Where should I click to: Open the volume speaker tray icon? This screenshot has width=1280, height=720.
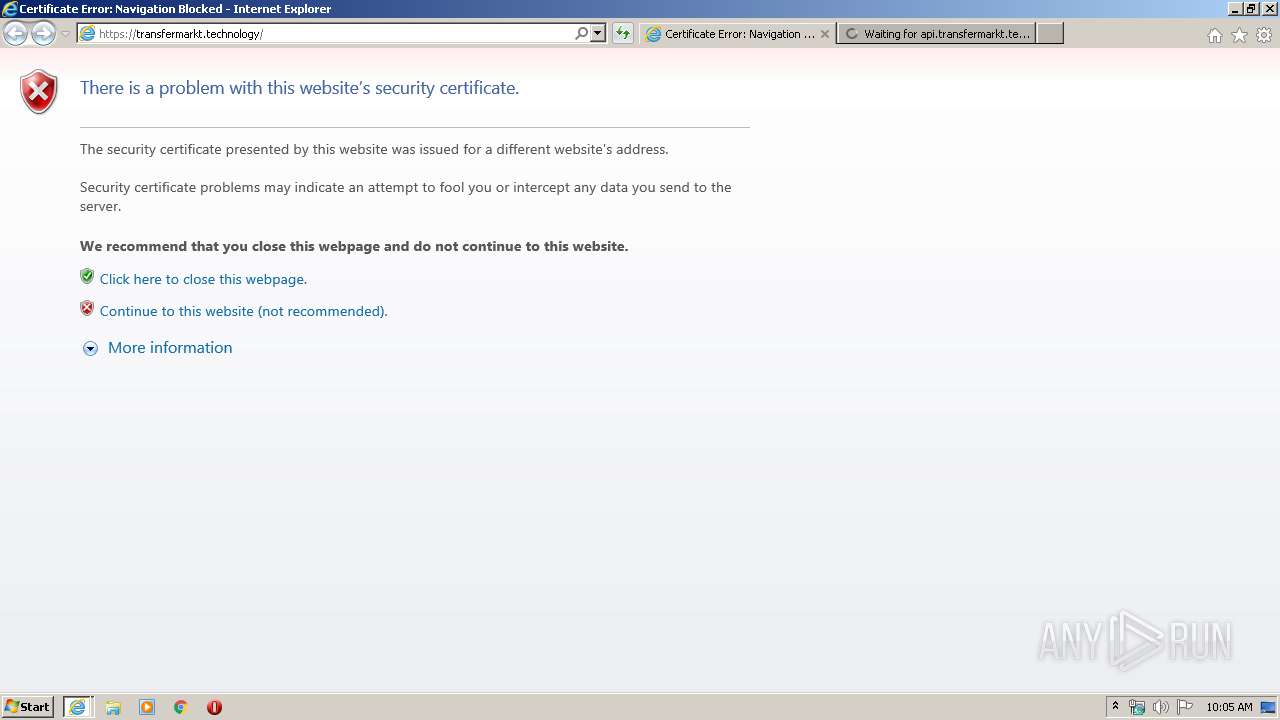point(1161,707)
